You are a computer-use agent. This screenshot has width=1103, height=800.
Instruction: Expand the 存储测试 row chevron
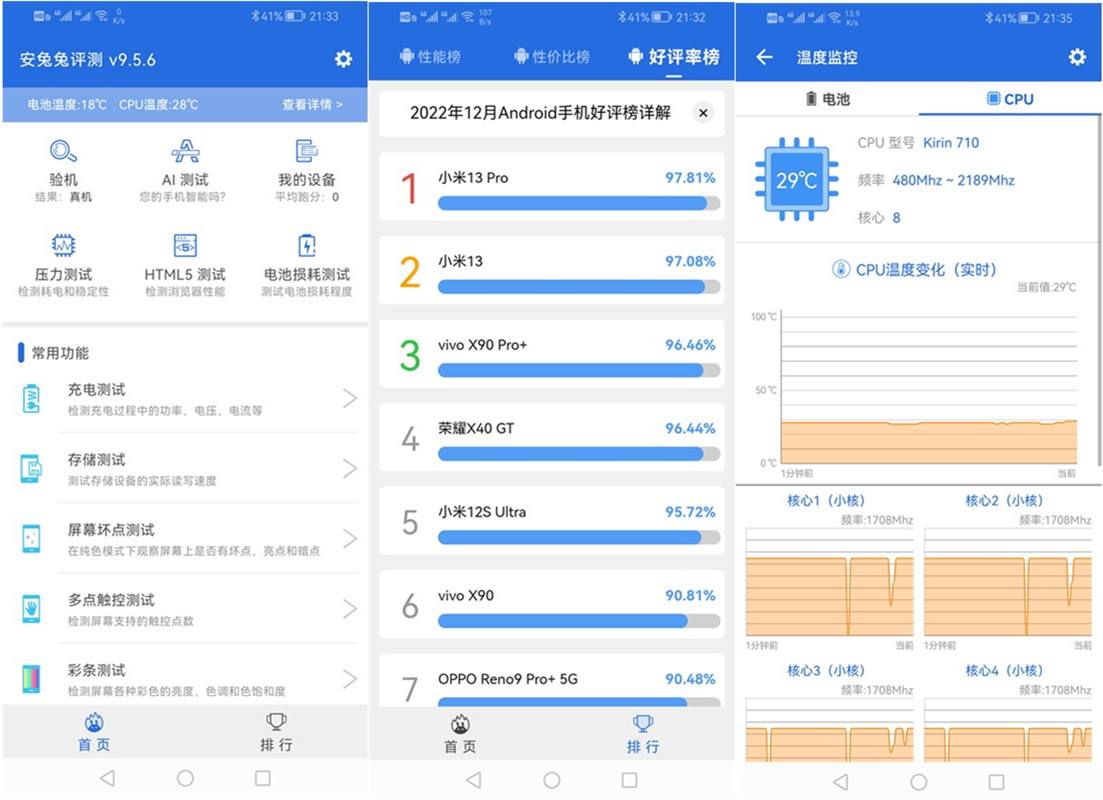[349, 469]
